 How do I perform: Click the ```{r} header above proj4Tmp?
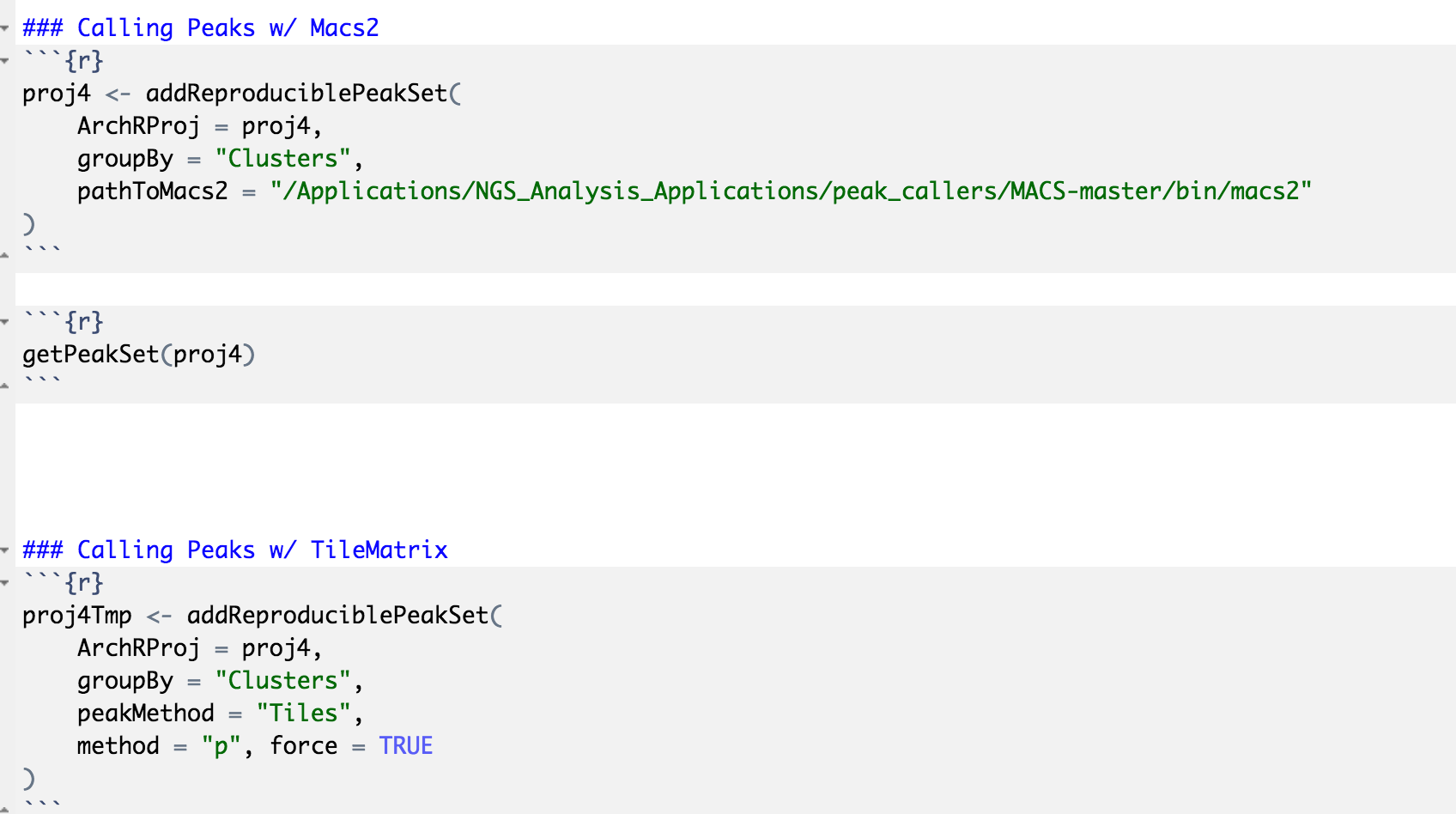[x=64, y=583]
